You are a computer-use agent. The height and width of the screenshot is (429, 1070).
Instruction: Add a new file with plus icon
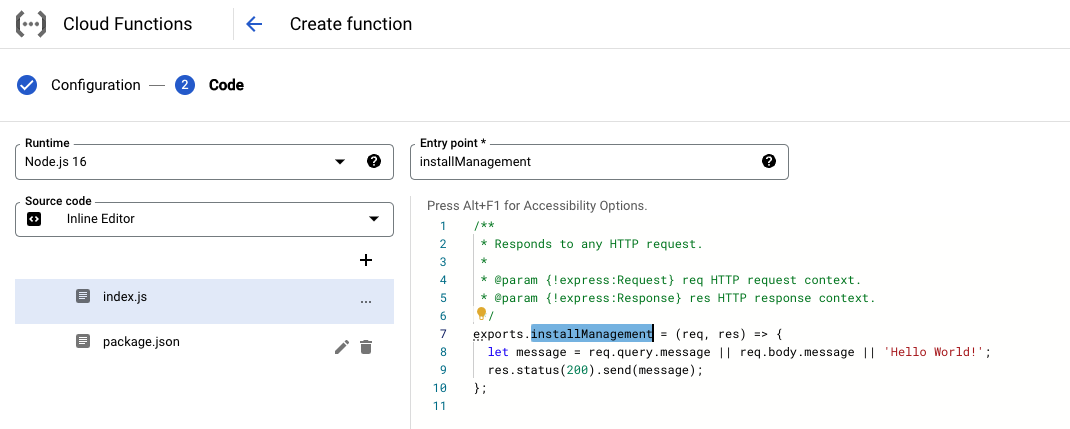[x=366, y=260]
